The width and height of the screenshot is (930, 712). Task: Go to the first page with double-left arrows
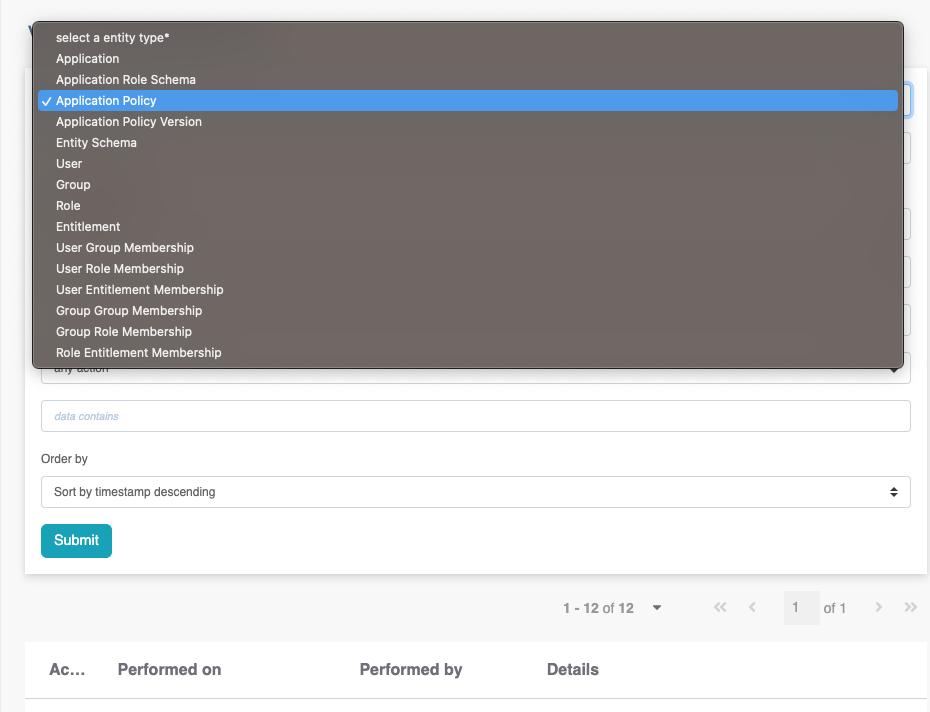click(720, 607)
